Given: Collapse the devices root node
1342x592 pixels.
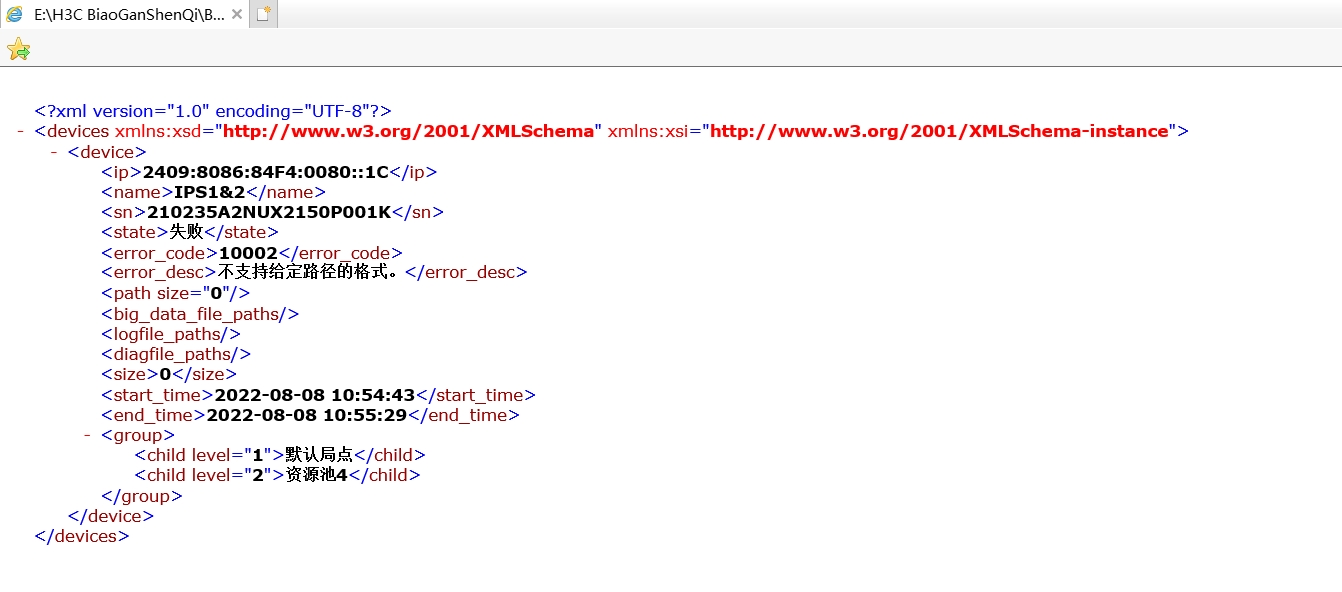Looking at the screenshot, I should pyautogui.click(x=21, y=132).
